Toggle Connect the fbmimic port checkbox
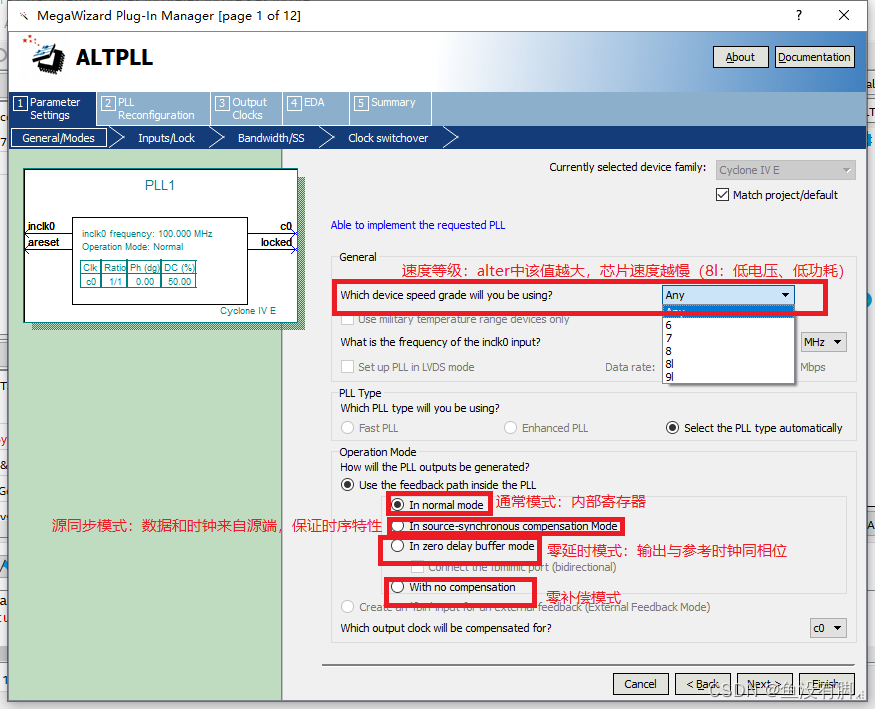 pos(417,567)
